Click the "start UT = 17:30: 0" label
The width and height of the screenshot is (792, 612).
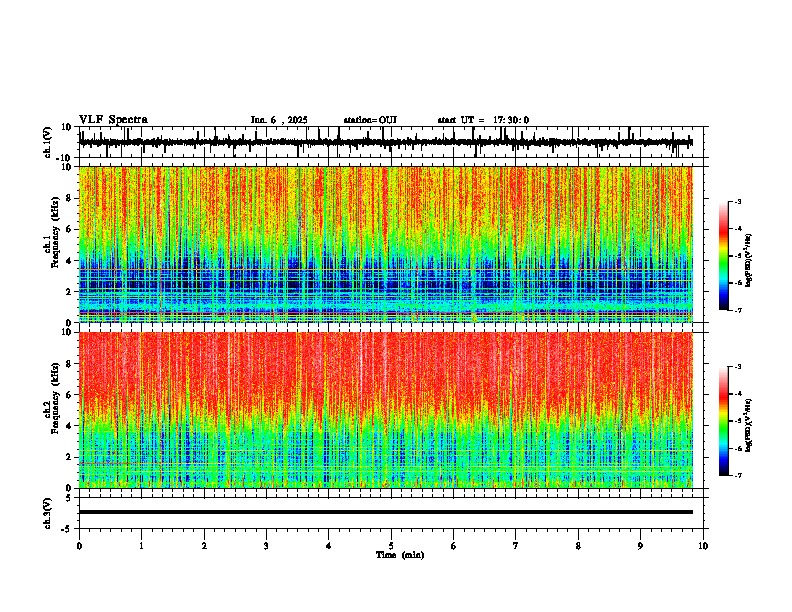483,120
